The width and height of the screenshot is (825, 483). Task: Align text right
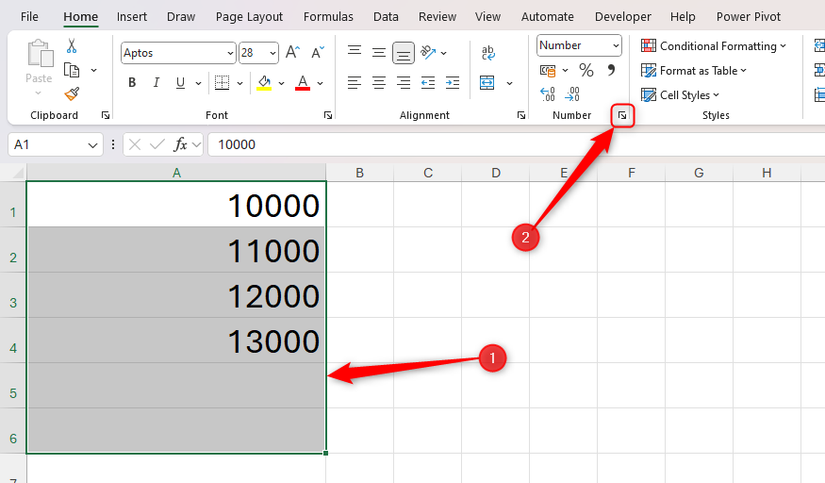pyautogui.click(x=404, y=83)
